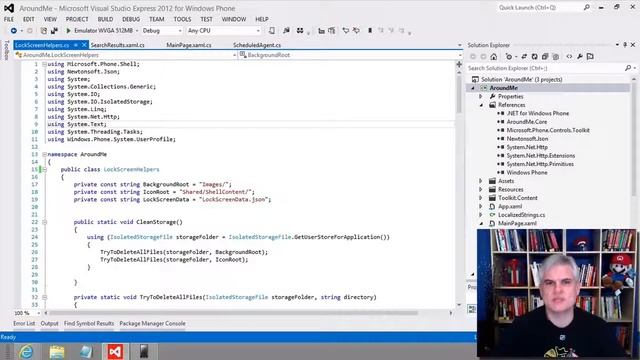Viewport: 640px width, 360px height.
Task: Switch to the SearchResults.xaml.cs tab
Action: (x=118, y=45)
